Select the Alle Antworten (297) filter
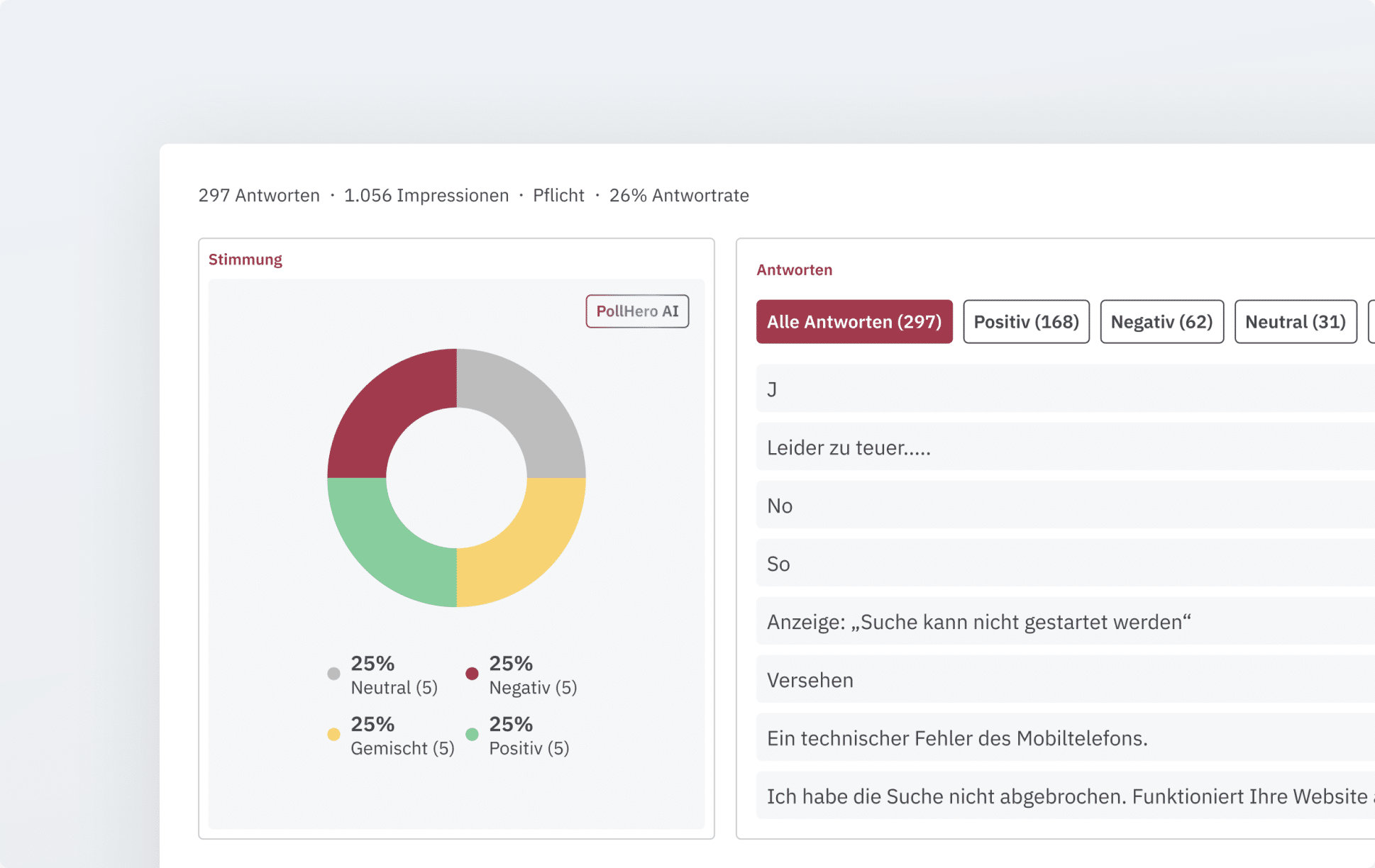Screen dimensions: 1375x868 coord(854,322)
